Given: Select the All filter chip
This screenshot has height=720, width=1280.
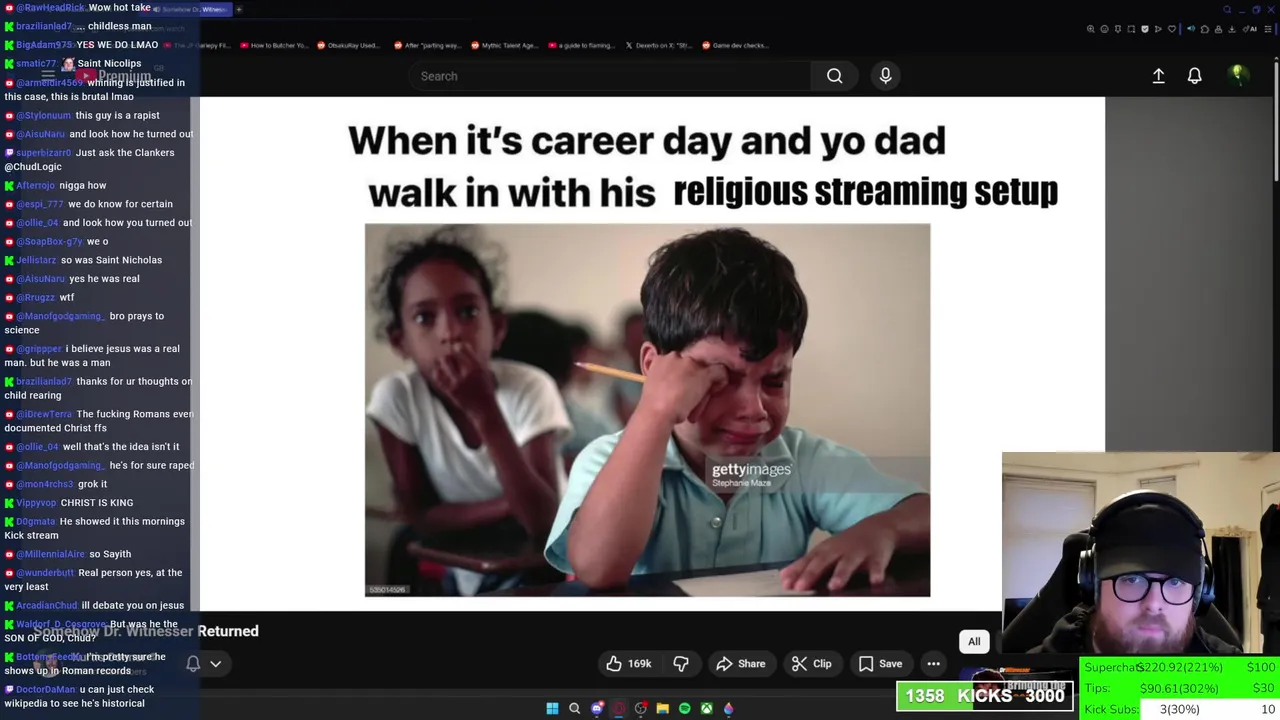Looking at the screenshot, I should [x=974, y=642].
